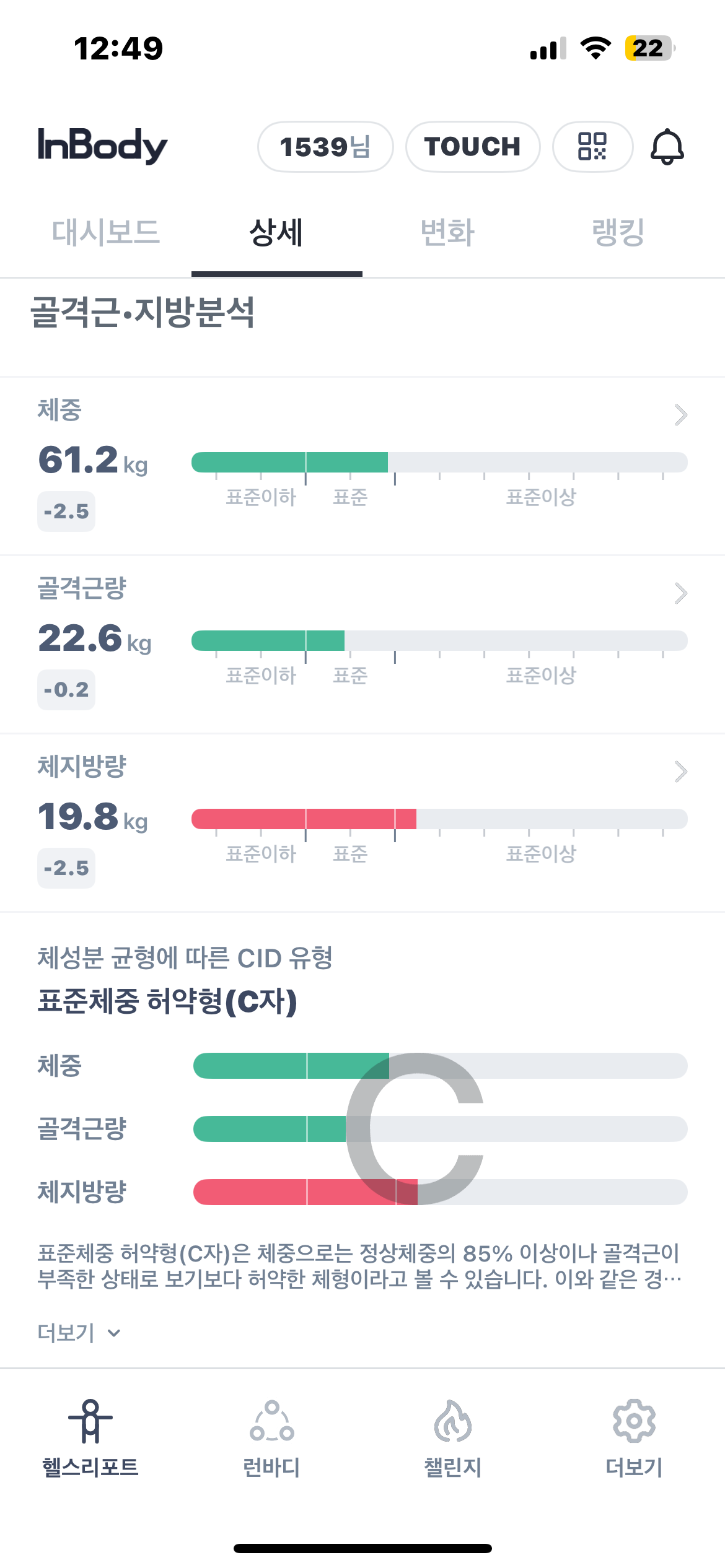This screenshot has height=1568, width=725.
Task: Open the 헬스리포트 health report
Action: [x=90, y=1438]
